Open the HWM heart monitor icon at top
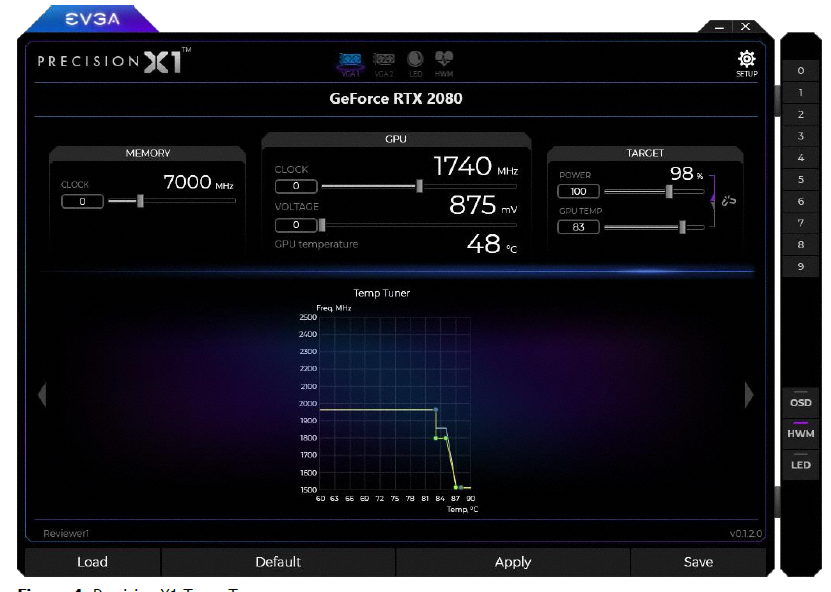 444,64
